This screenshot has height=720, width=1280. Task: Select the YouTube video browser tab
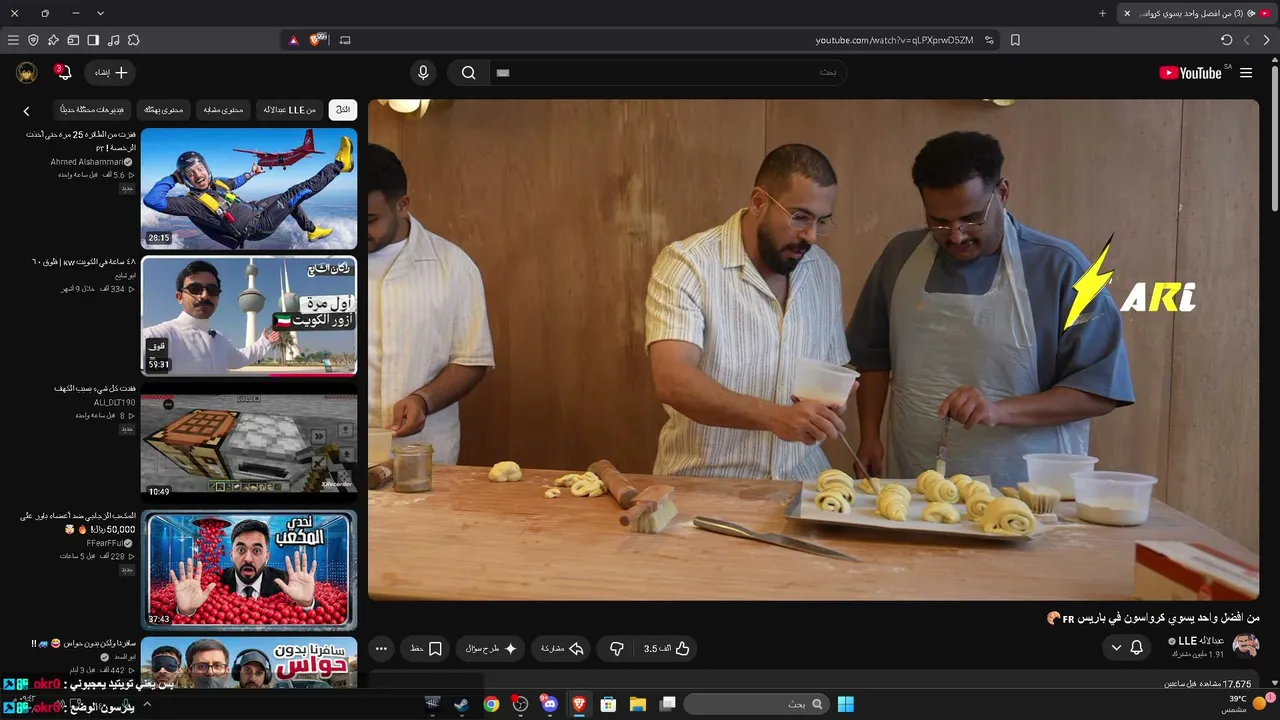pyautogui.click(x=1195, y=13)
